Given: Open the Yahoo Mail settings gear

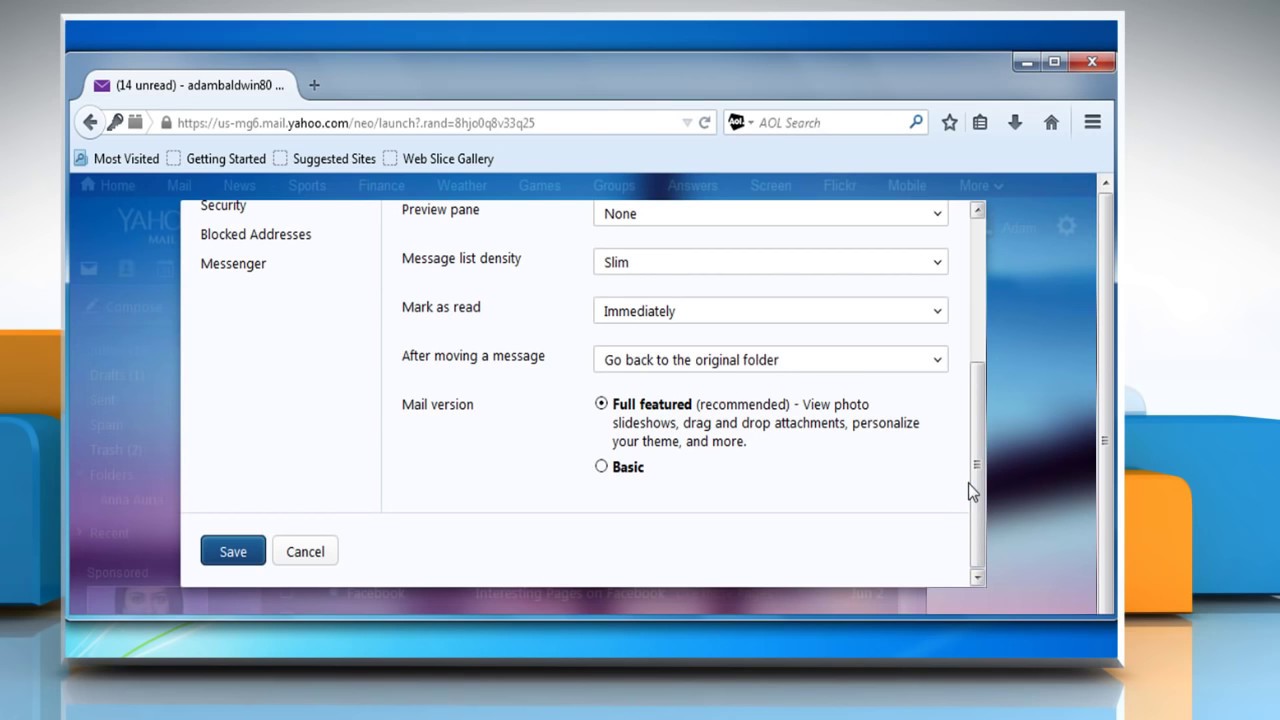Looking at the screenshot, I should click(x=1066, y=226).
